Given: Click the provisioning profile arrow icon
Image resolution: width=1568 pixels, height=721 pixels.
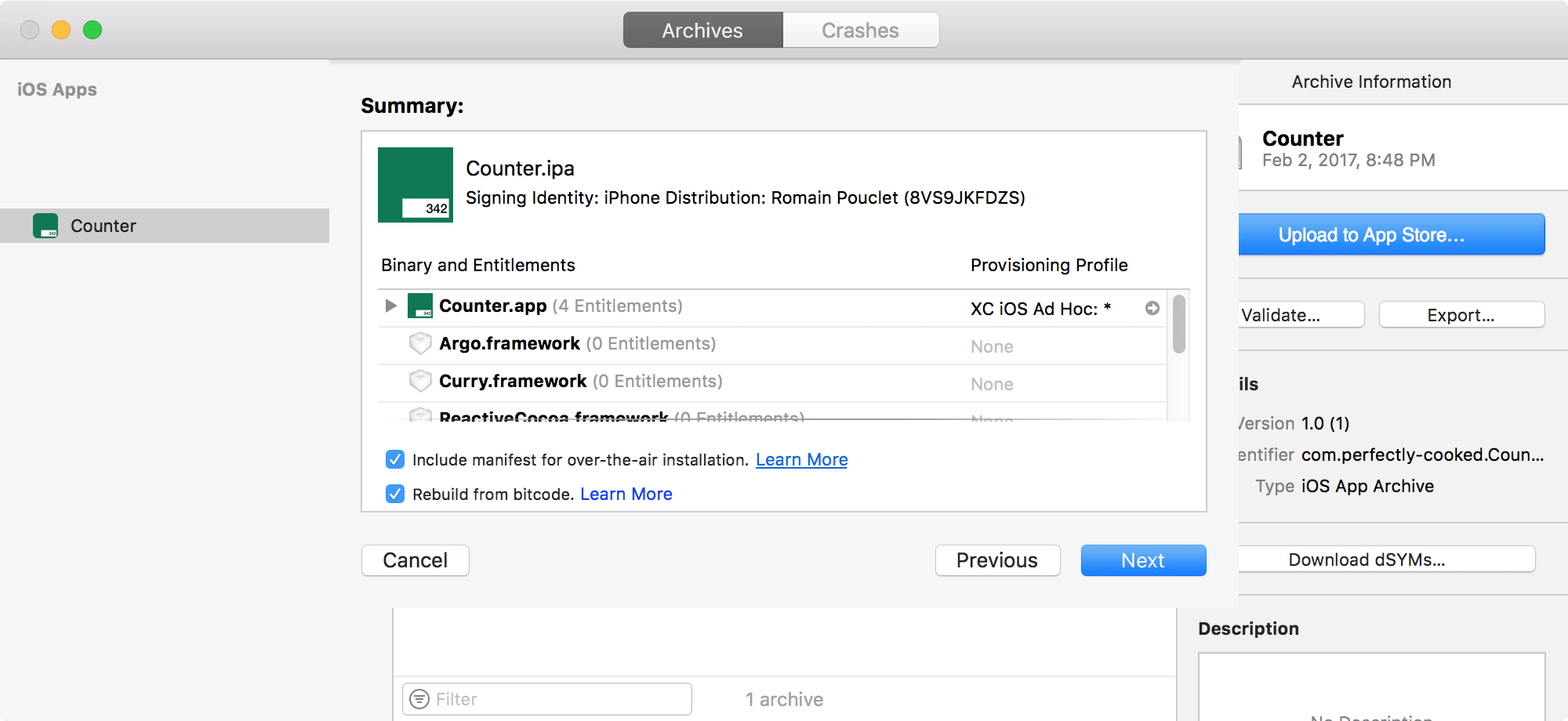Looking at the screenshot, I should point(1152,308).
